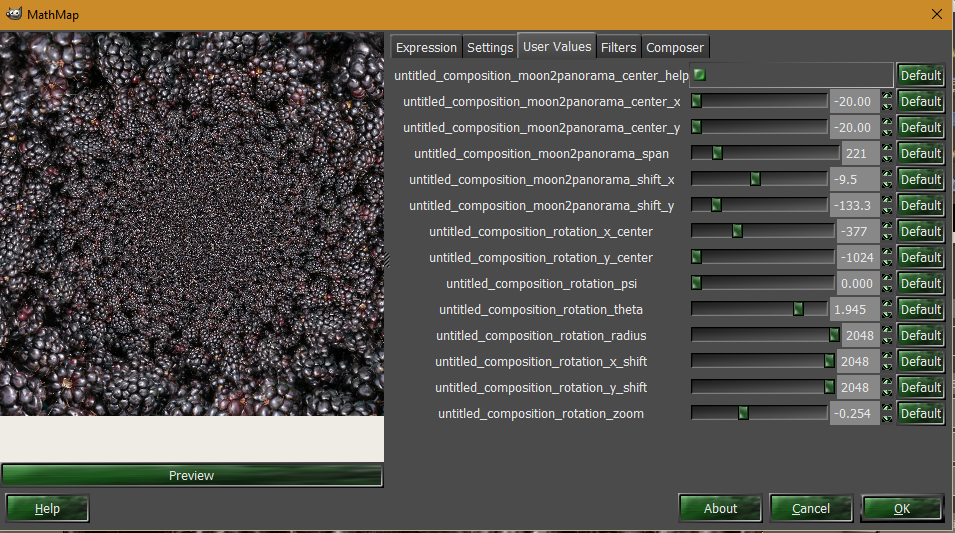955x533 pixels.
Task: Click the Preview button
Action: tap(192, 475)
